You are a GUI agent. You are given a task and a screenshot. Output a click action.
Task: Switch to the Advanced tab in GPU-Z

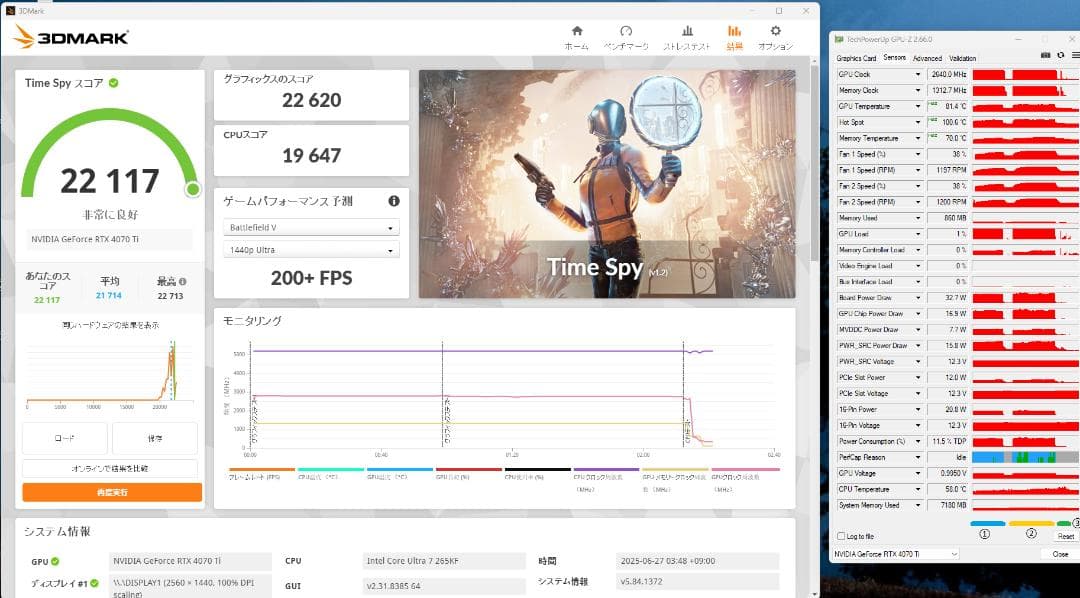(927, 58)
